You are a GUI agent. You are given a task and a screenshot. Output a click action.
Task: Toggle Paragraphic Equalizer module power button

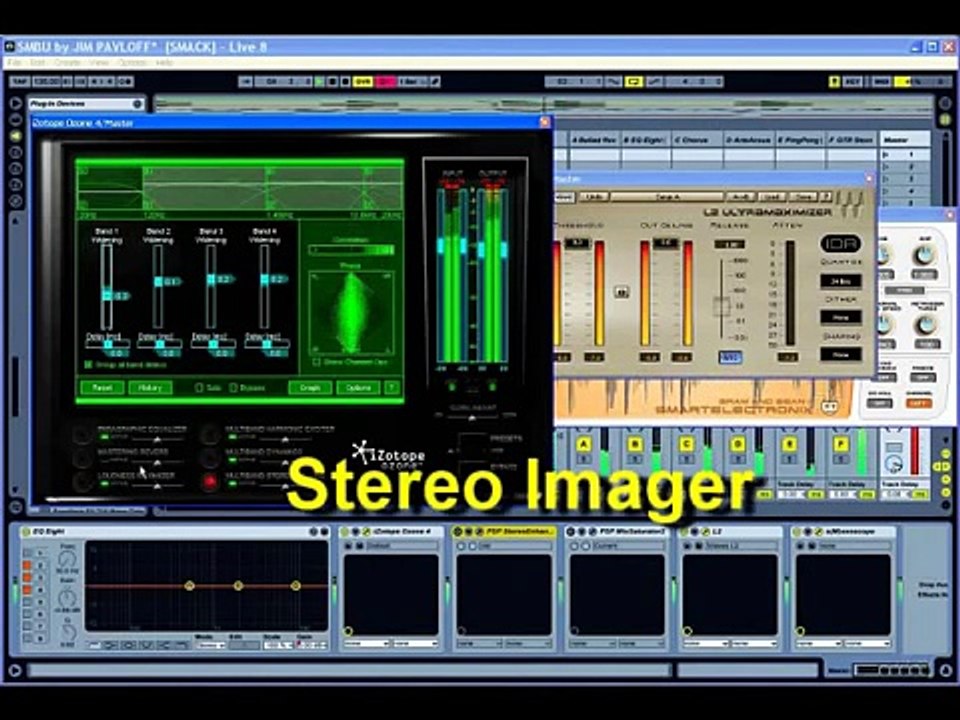(81, 435)
